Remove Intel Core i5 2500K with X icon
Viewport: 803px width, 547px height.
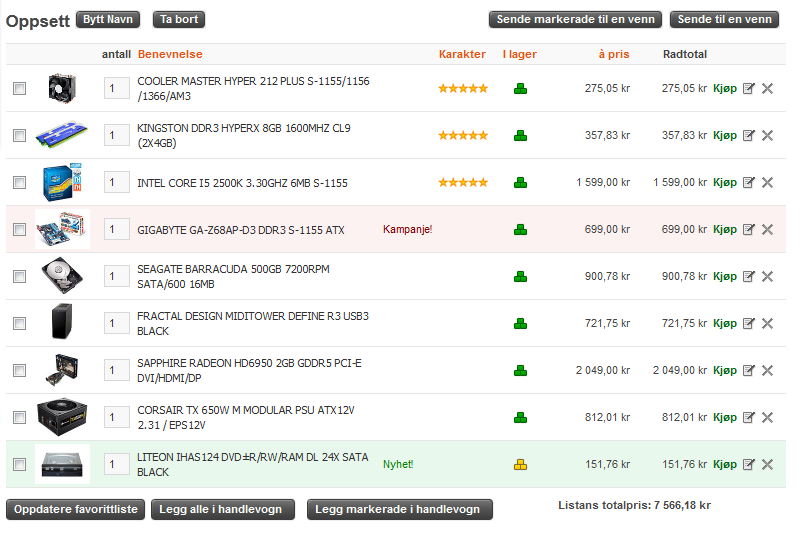pos(767,183)
